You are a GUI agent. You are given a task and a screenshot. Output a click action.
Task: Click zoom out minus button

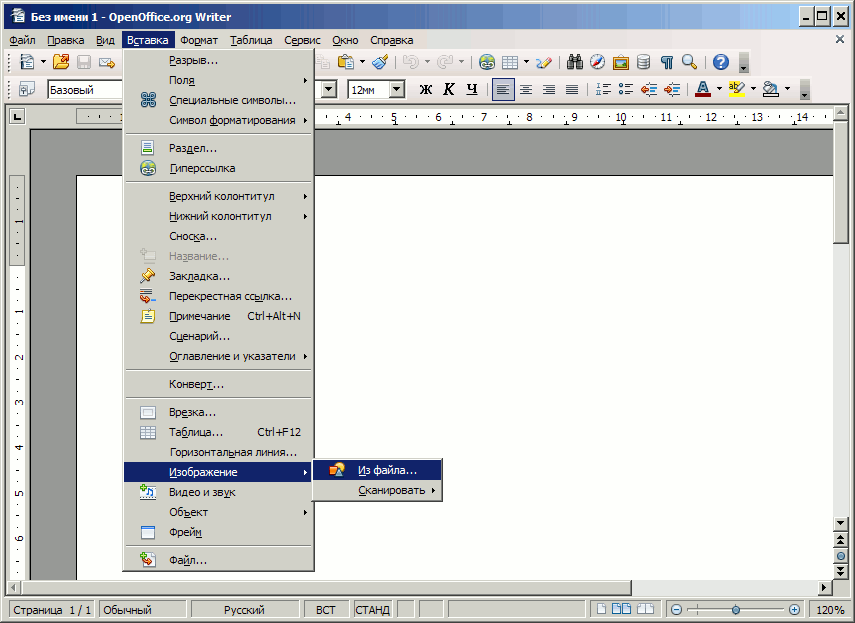point(677,610)
